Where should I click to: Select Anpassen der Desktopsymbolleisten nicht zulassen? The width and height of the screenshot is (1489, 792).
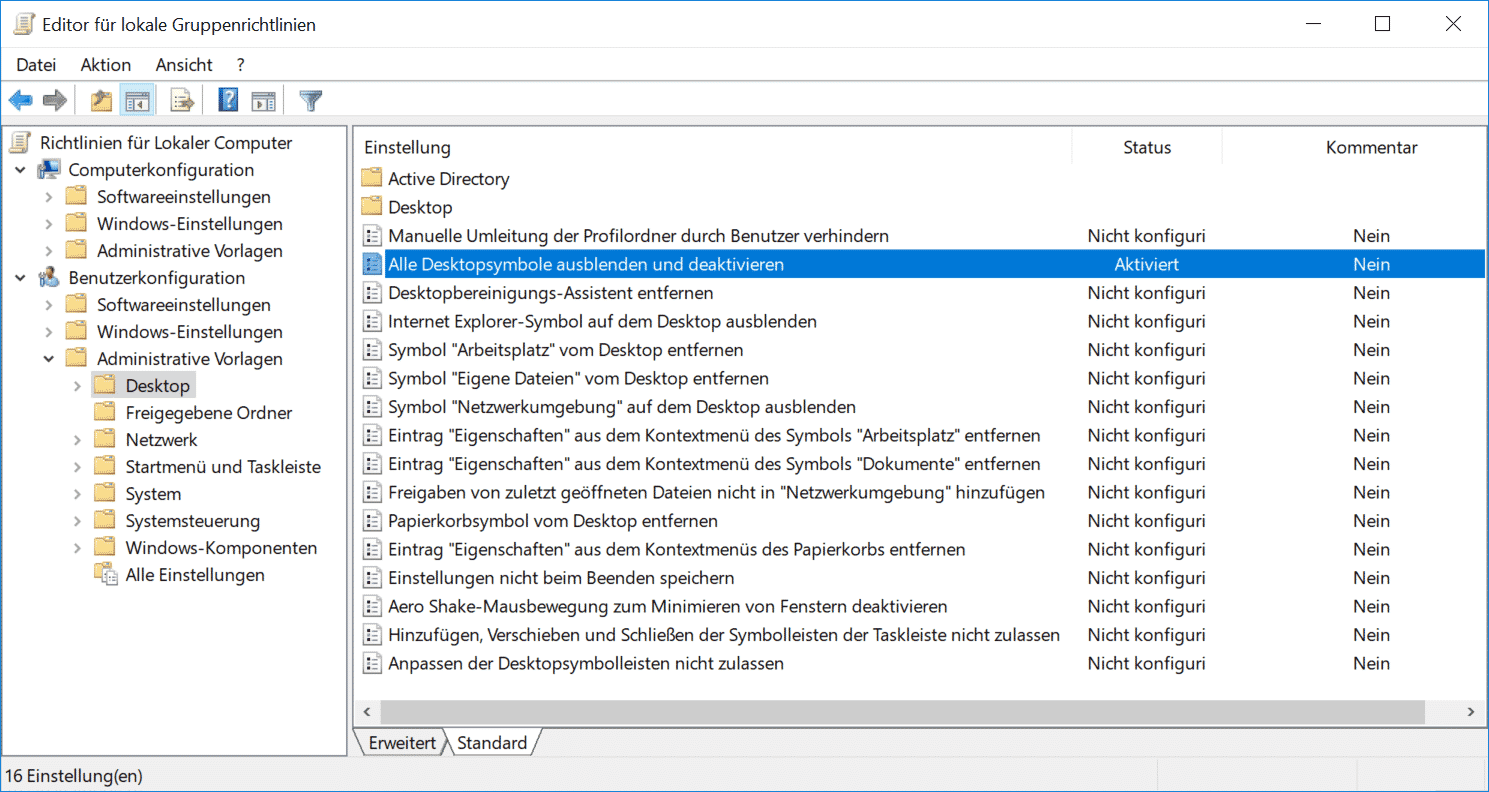(586, 663)
